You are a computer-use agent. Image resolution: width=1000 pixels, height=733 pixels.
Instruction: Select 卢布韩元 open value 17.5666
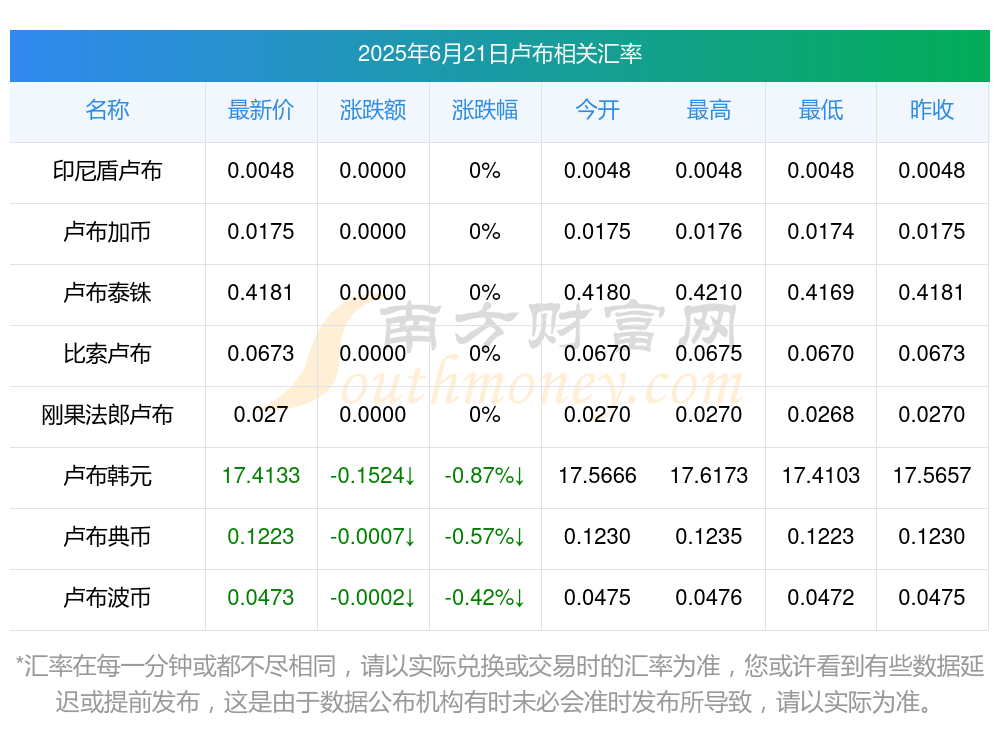[597, 476]
